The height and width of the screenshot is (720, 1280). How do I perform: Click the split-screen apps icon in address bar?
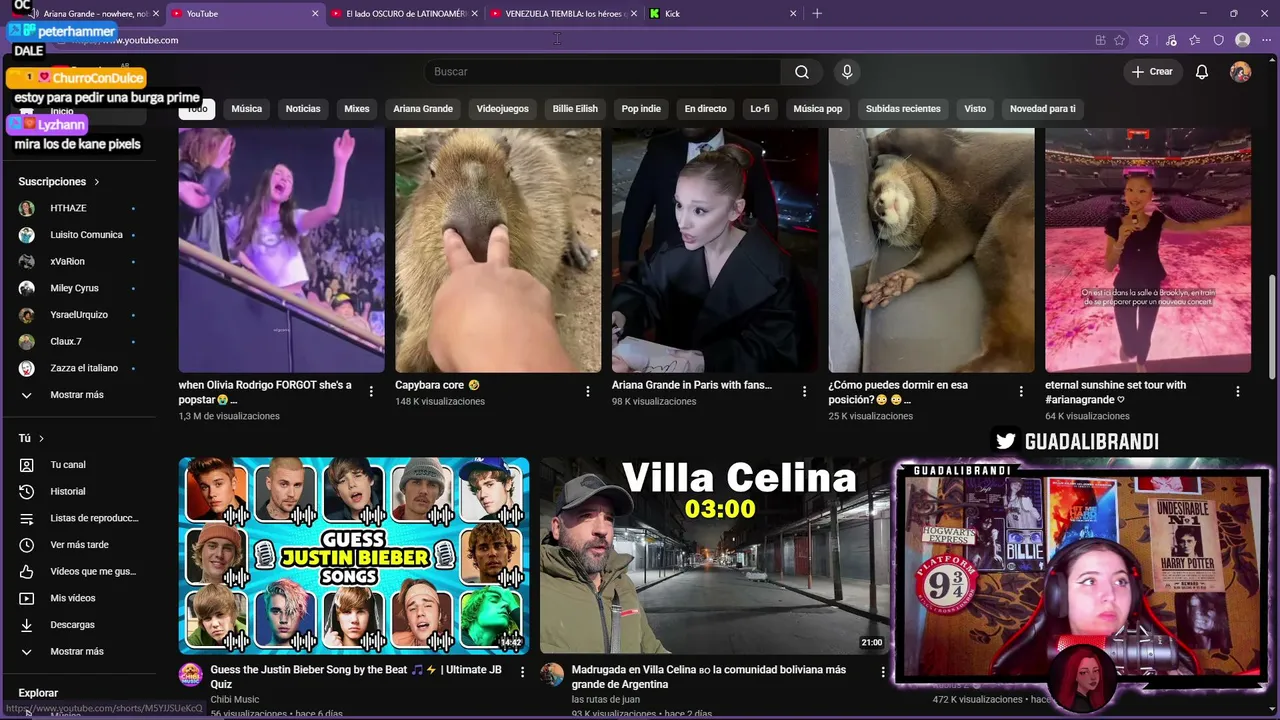pyautogui.click(x=1100, y=40)
